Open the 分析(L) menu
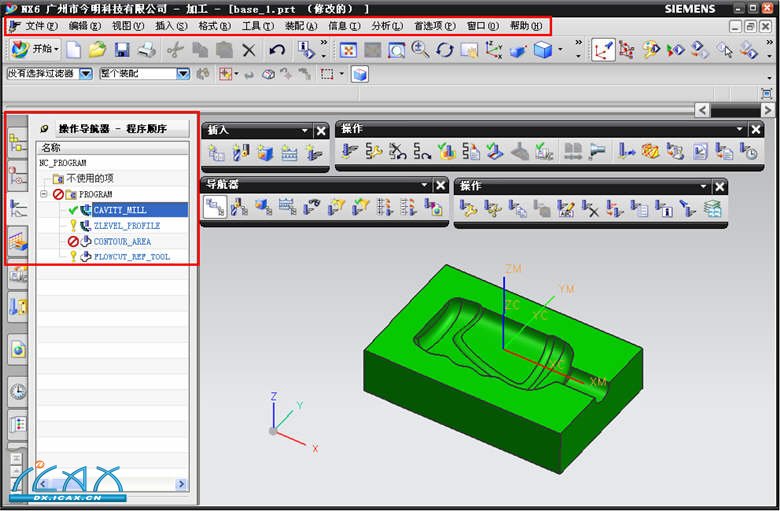The height and width of the screenshot is (511, 780). (387, 25)
